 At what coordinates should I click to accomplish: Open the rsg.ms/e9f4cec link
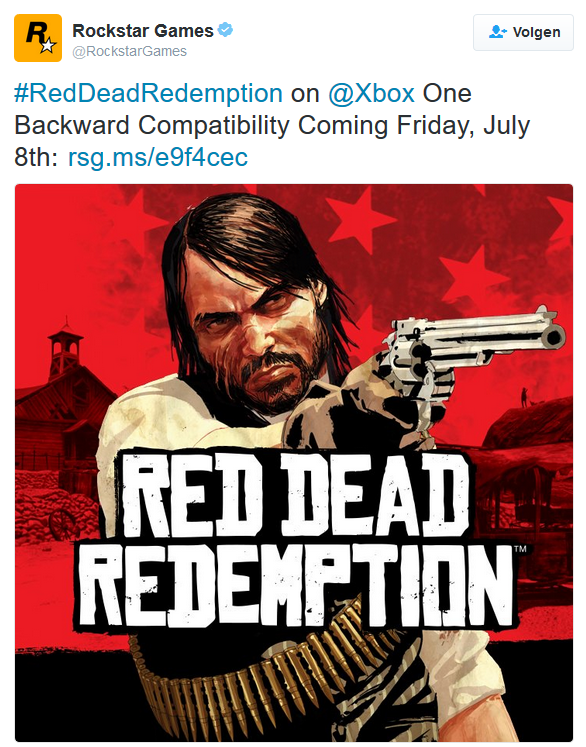tap(158, 157)
